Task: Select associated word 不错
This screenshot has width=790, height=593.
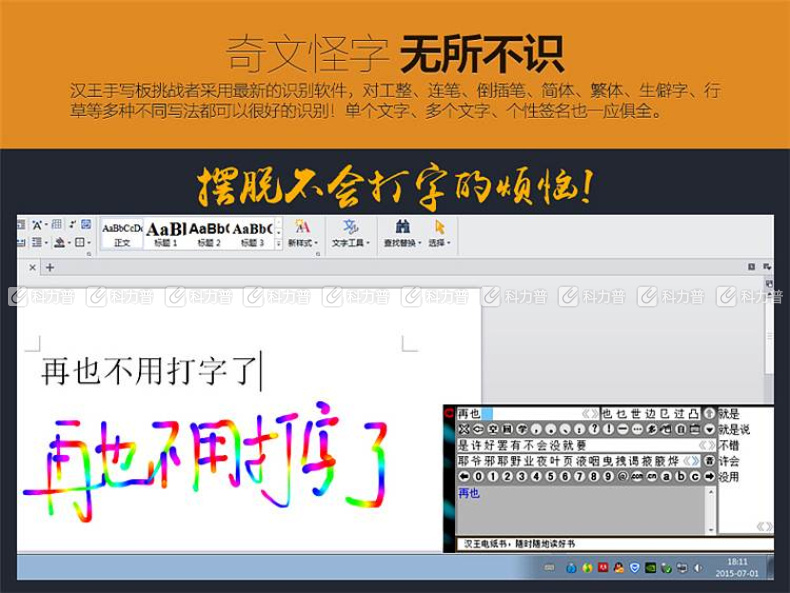Action: (729, 445)
